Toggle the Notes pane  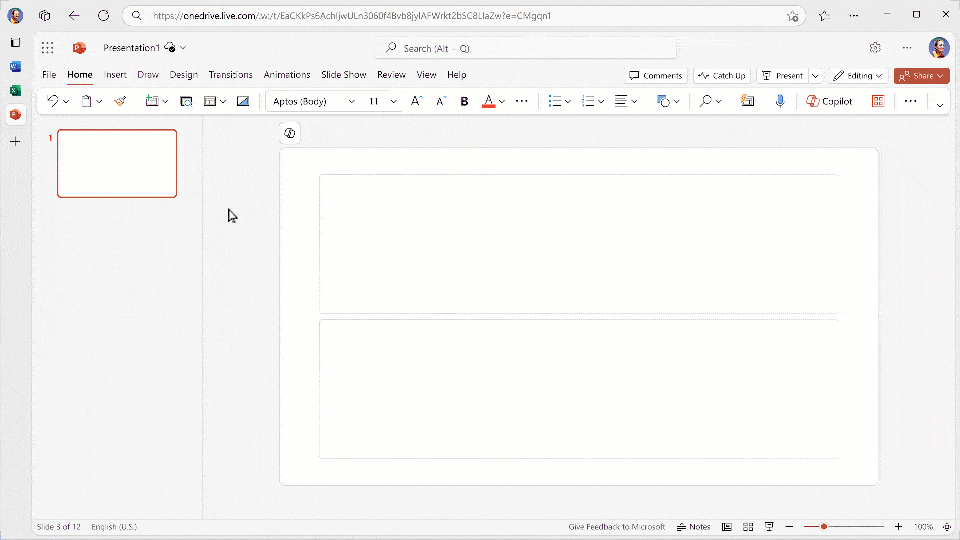(x=694, y=527)
